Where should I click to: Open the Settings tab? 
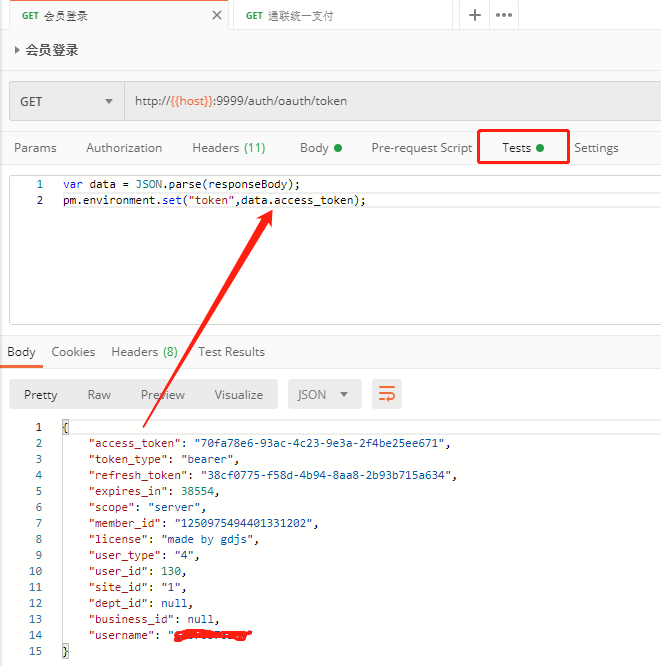(596, 148)
